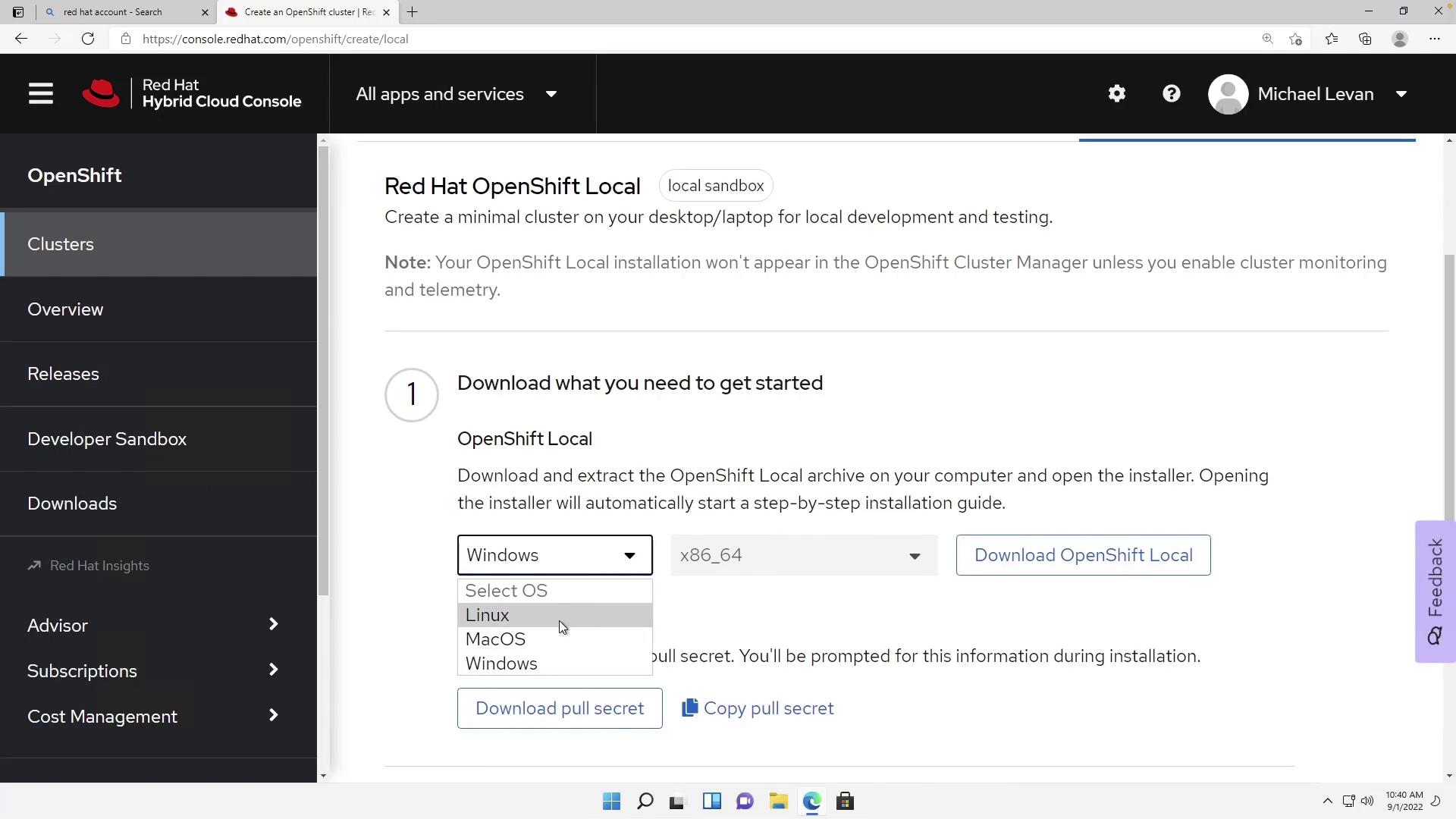Go to Developer Sandbox in sidebar
The width and height of the screenshot is (1456, 819).
tap(107, 439)
